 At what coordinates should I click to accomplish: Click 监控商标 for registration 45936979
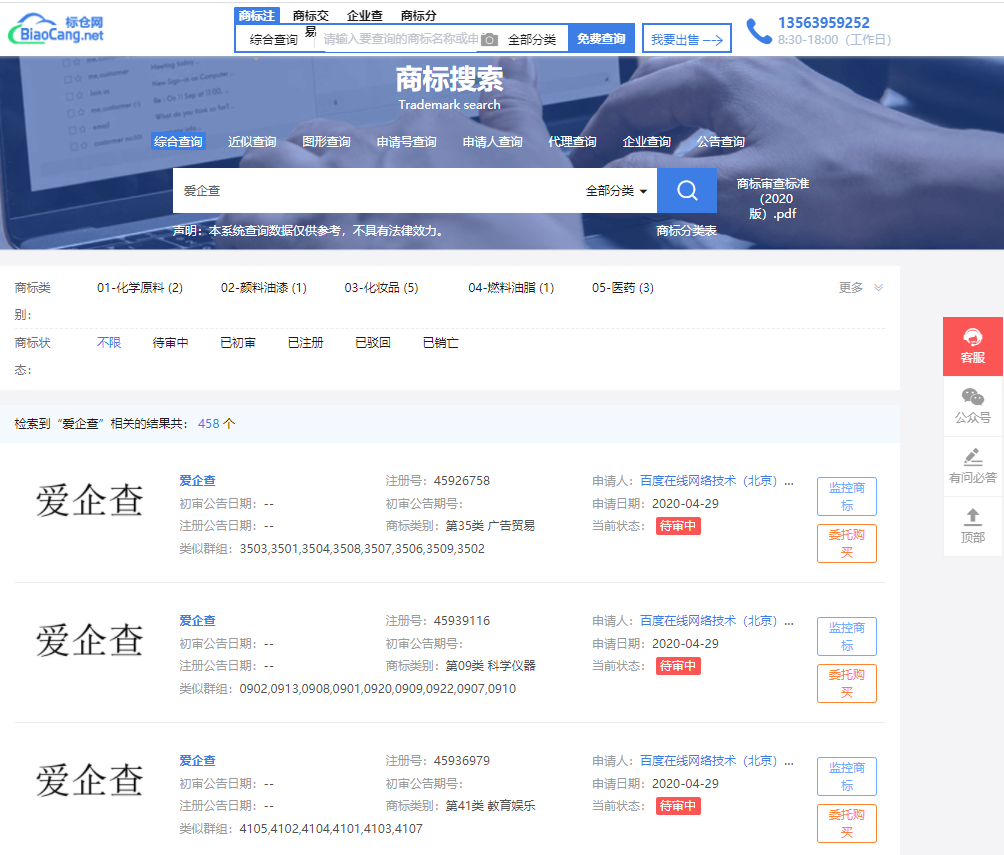tap(846, 776)
